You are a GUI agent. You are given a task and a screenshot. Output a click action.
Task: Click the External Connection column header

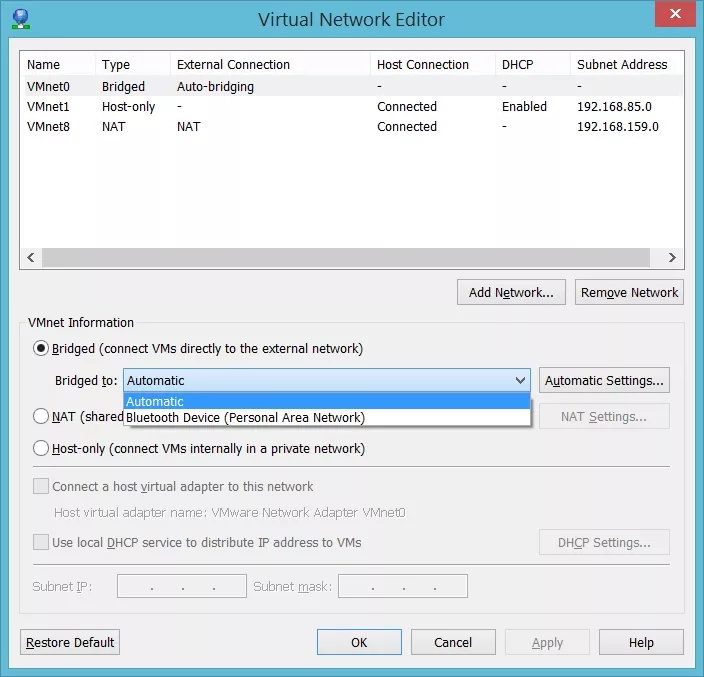[270, 64]
